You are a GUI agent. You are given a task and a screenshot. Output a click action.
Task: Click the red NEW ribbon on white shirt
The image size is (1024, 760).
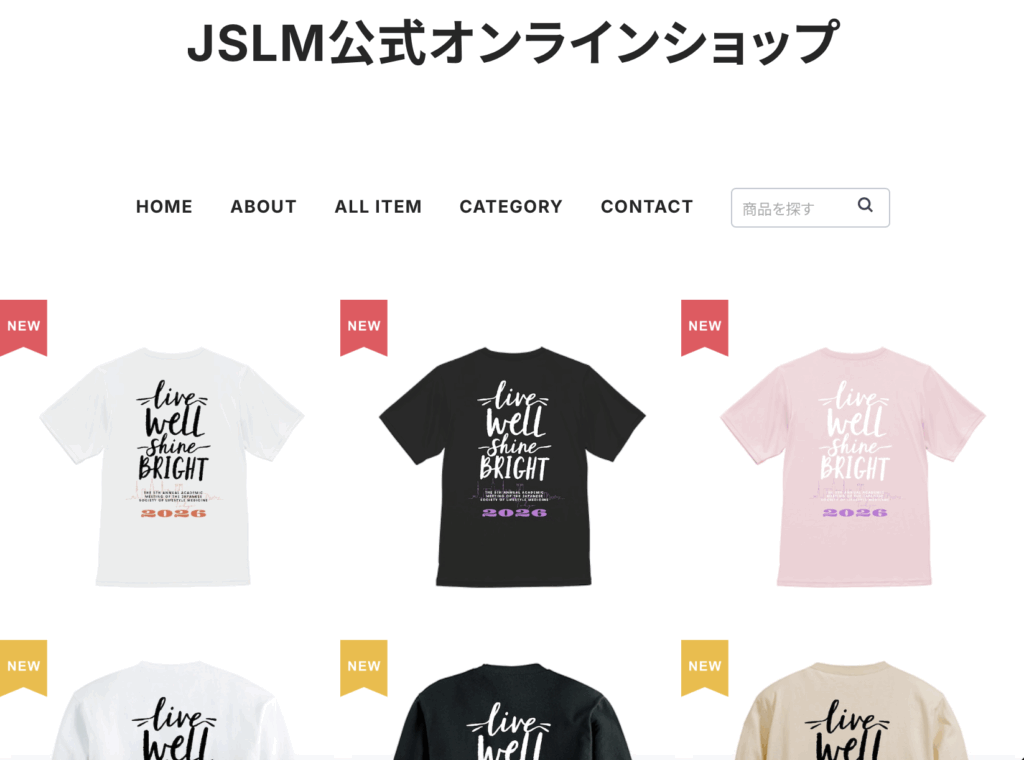click(x=24, y=328)
